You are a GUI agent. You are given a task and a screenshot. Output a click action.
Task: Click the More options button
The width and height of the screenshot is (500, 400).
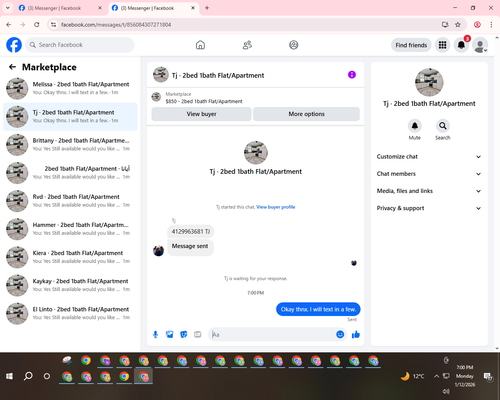[306, 114]
